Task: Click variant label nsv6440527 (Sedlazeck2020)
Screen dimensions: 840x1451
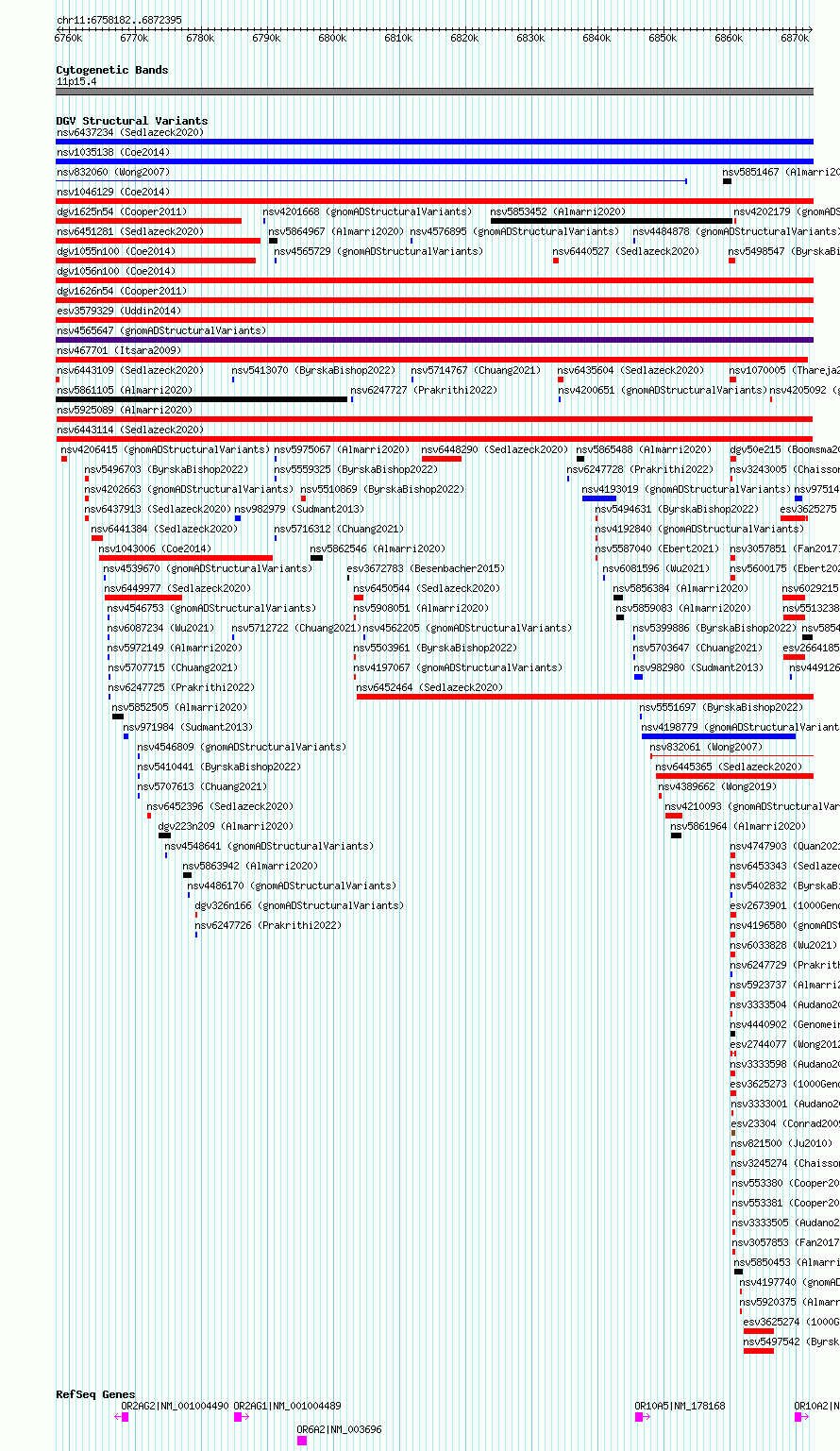Action: point(627,251)
